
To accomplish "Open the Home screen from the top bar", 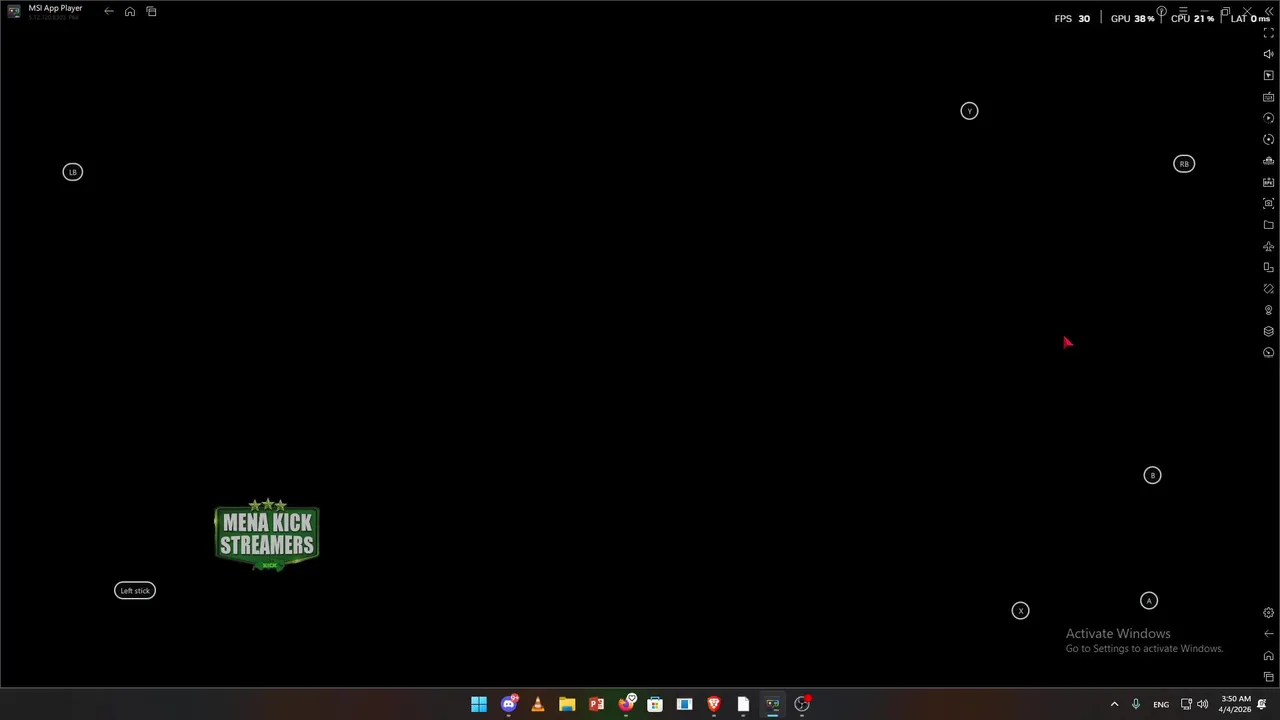I will click(130, 12).
